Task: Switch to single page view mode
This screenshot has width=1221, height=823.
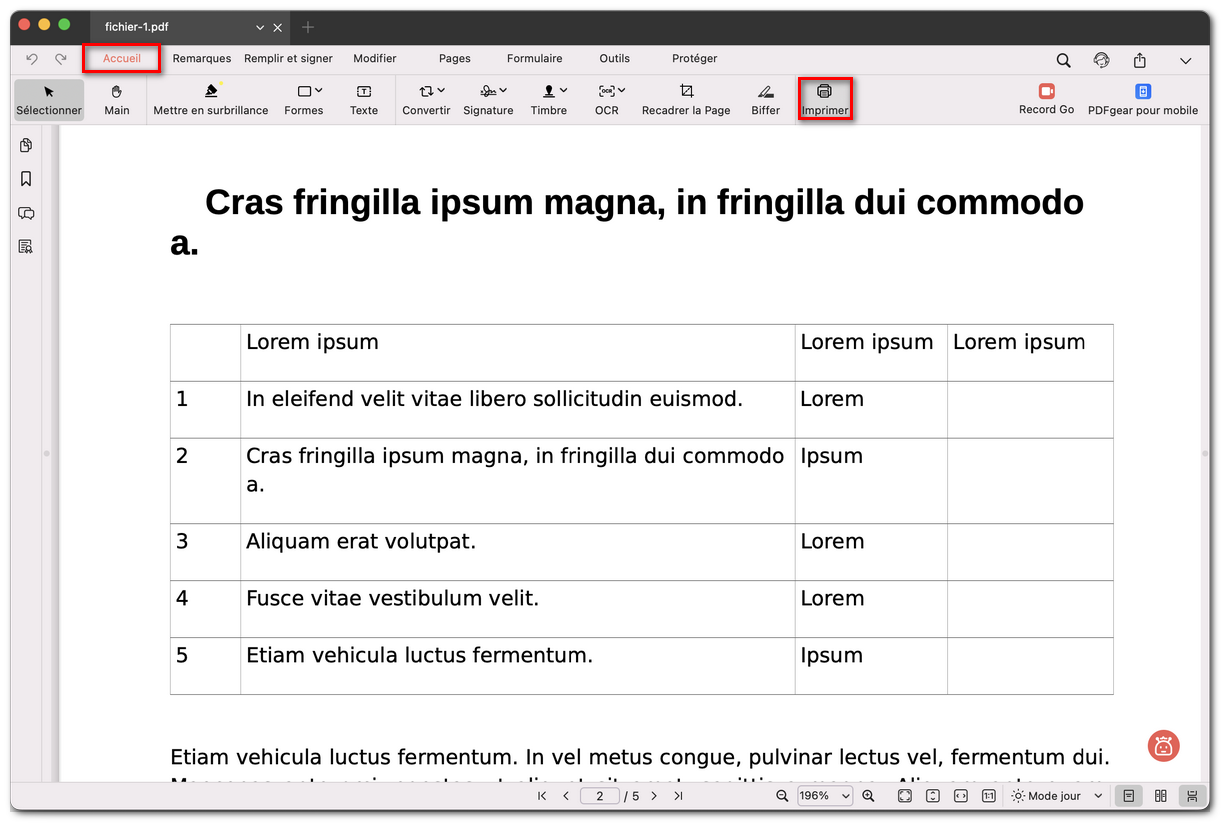Action: pyautogui.click(x=1128, y=796)
